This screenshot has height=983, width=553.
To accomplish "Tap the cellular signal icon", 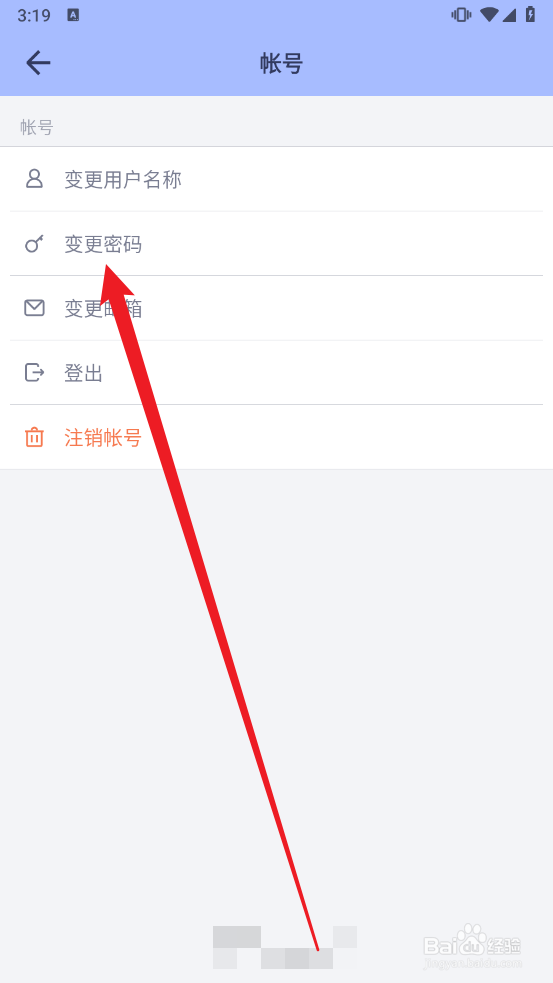I will 509,14.
